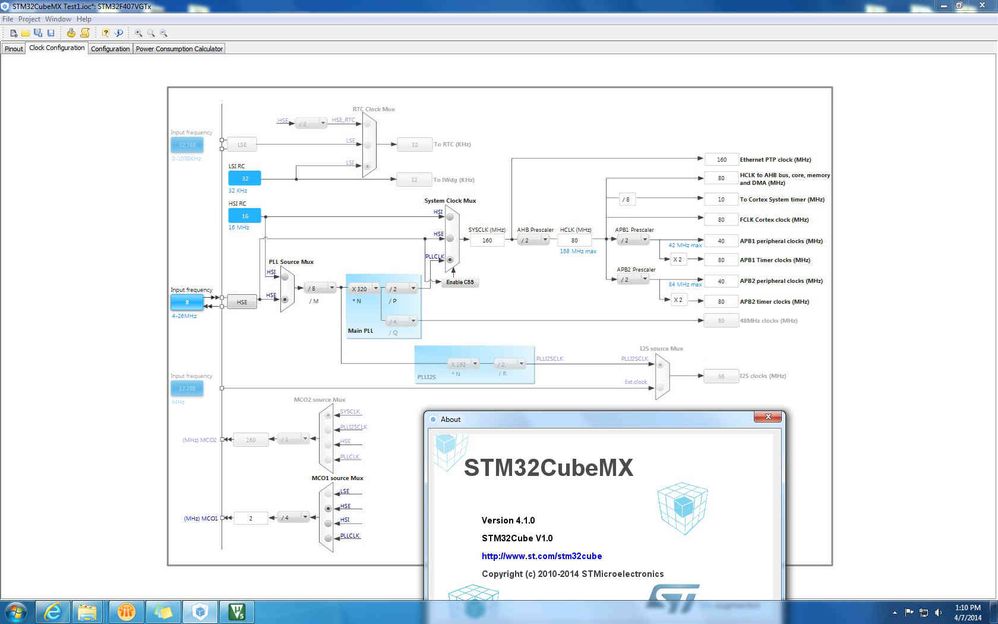Open File Explorer from the taskbar
Viewport: 998px width, 624px height.
click(x=88, y=612)
